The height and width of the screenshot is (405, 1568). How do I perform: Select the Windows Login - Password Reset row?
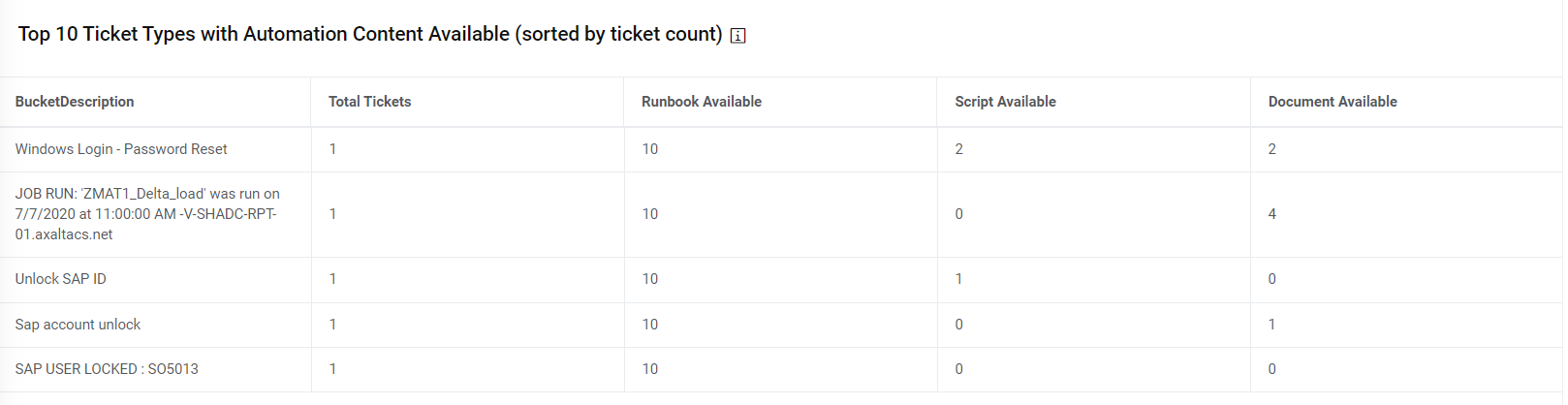coord(121,149)
